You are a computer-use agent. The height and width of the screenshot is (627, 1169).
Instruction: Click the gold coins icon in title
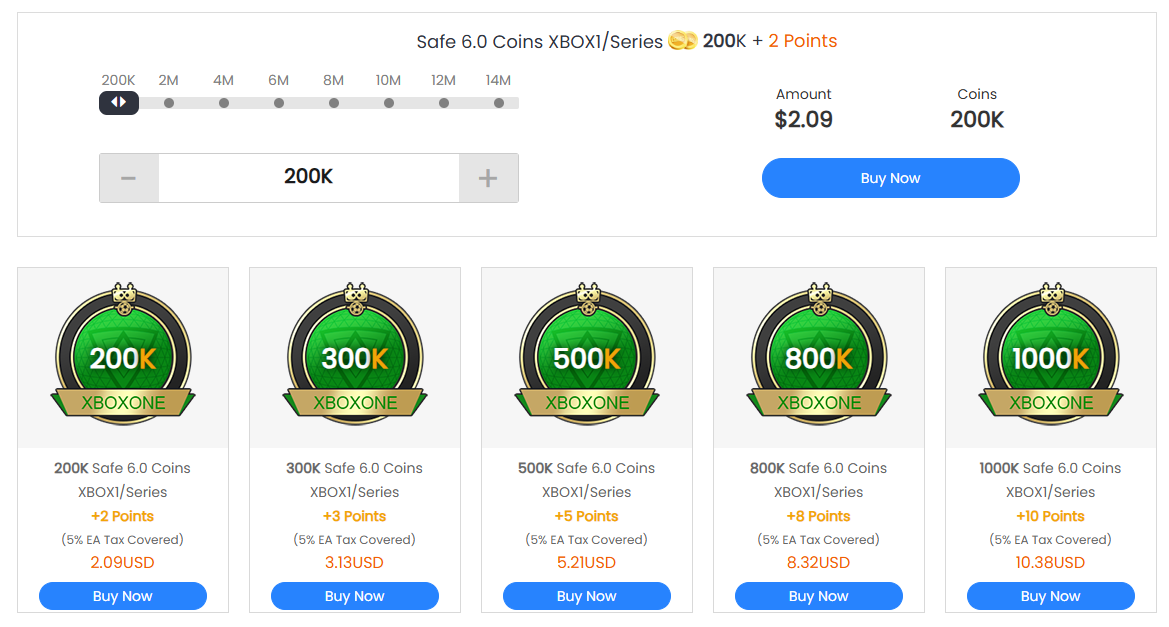[x=682, y=41]
